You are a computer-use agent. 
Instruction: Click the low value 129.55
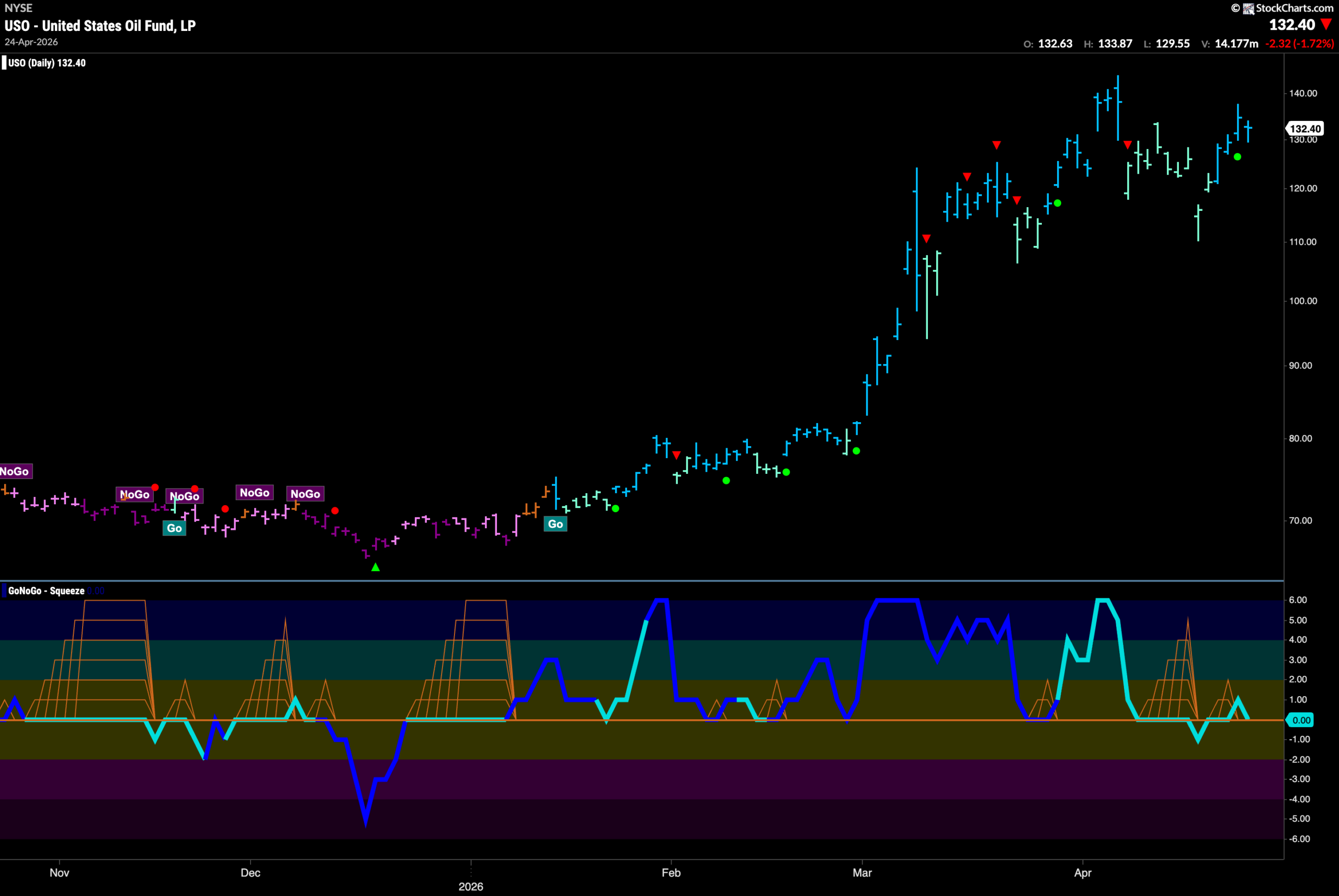[1173, 44]
